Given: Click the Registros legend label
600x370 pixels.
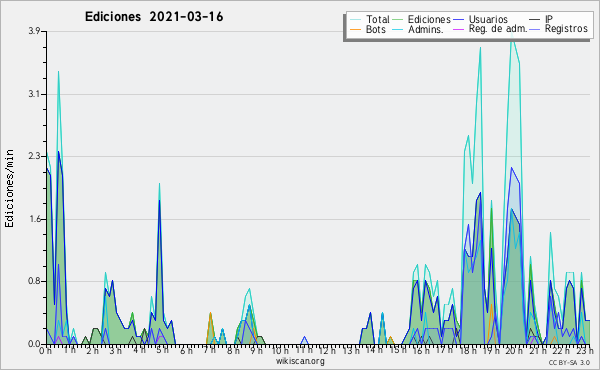Looking at the screenshot, I should pos(566,29).
